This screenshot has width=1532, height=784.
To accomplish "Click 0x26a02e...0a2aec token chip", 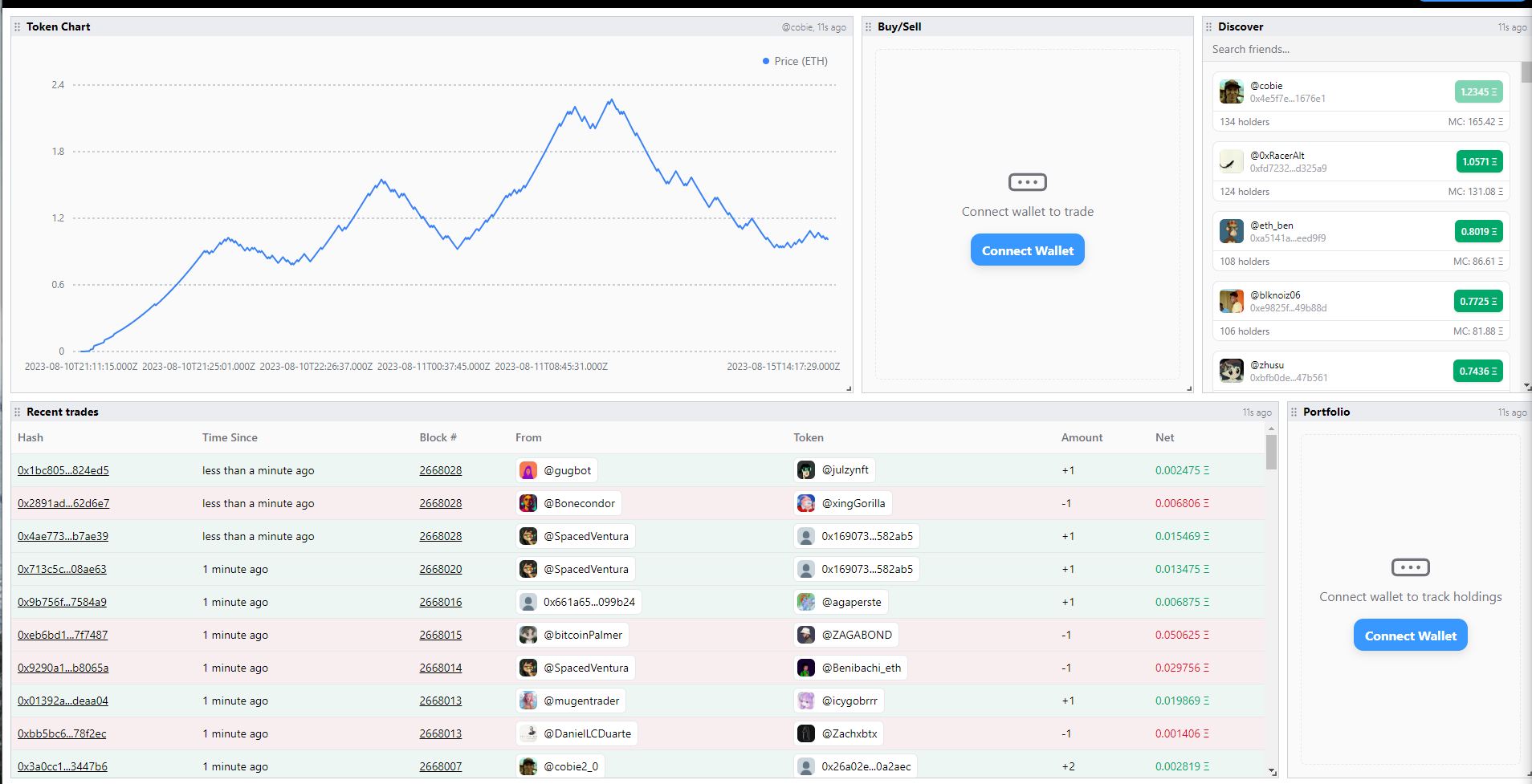I will pyautogui.click(x=856, y=766).
